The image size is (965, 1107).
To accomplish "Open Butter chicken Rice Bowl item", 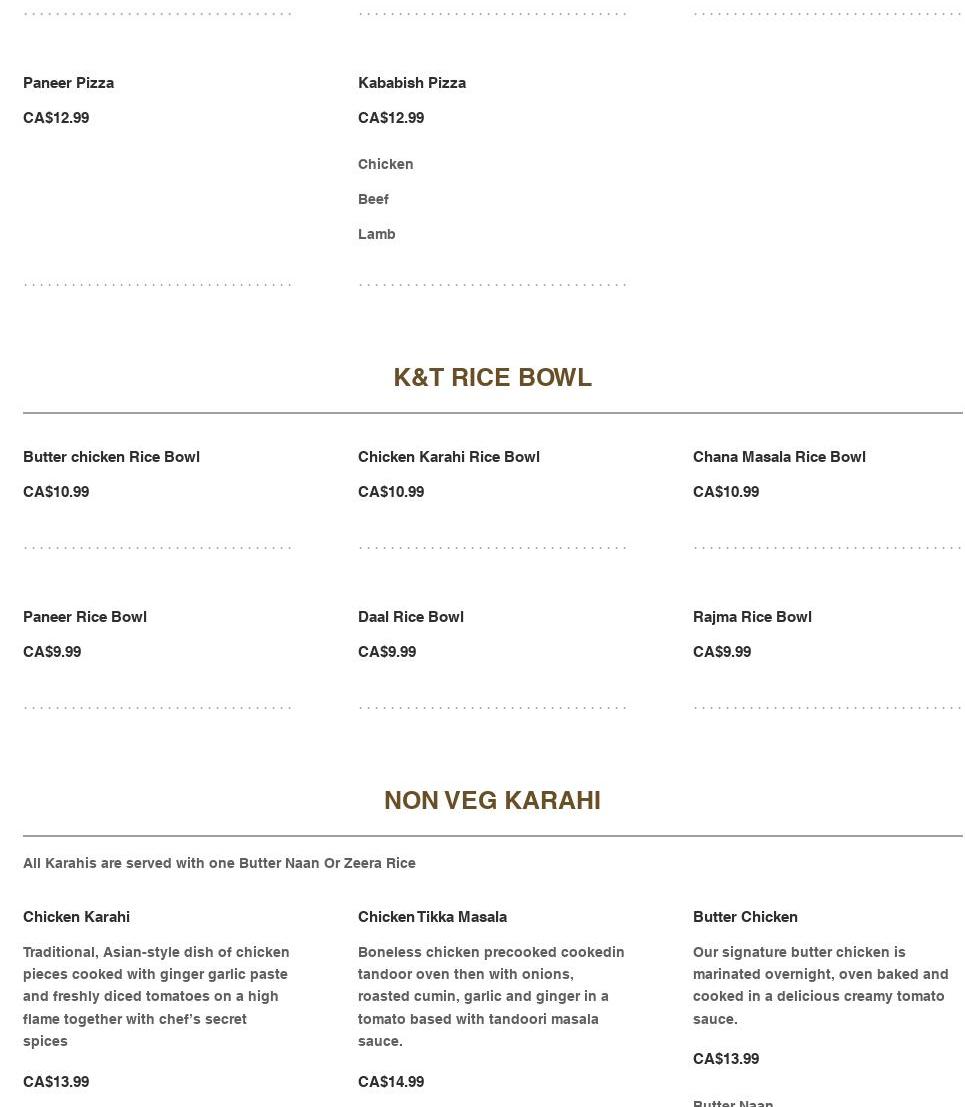I will pyautogui.click(x=111, y=457).
